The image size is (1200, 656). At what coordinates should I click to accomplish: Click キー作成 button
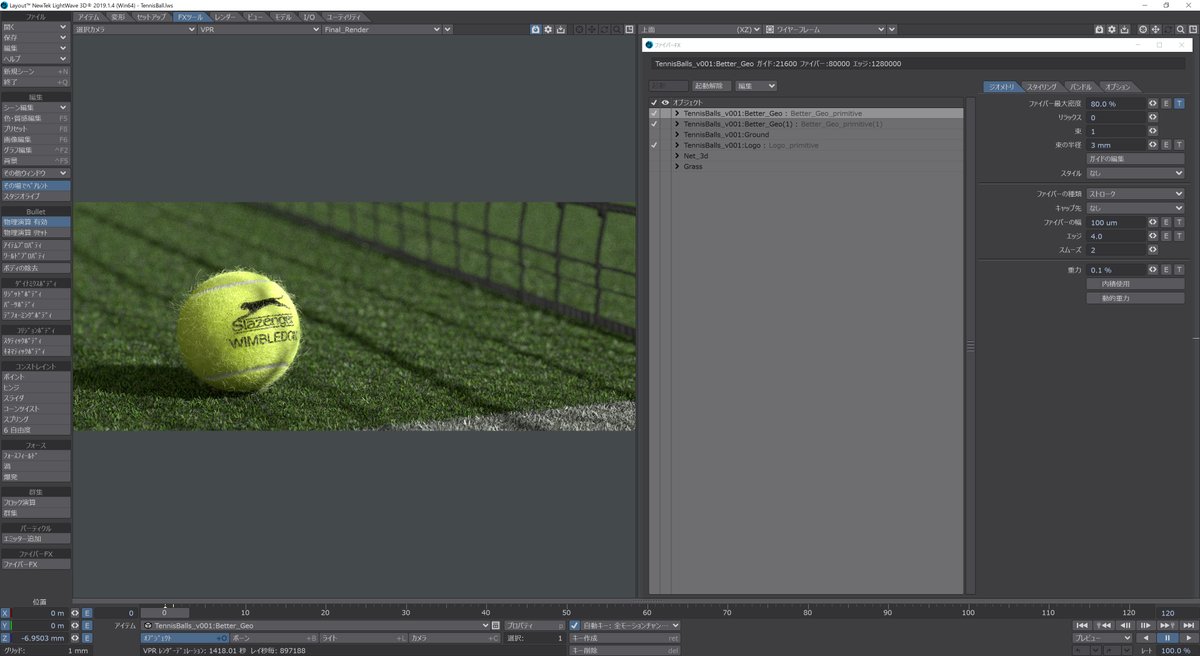(625, 638)
